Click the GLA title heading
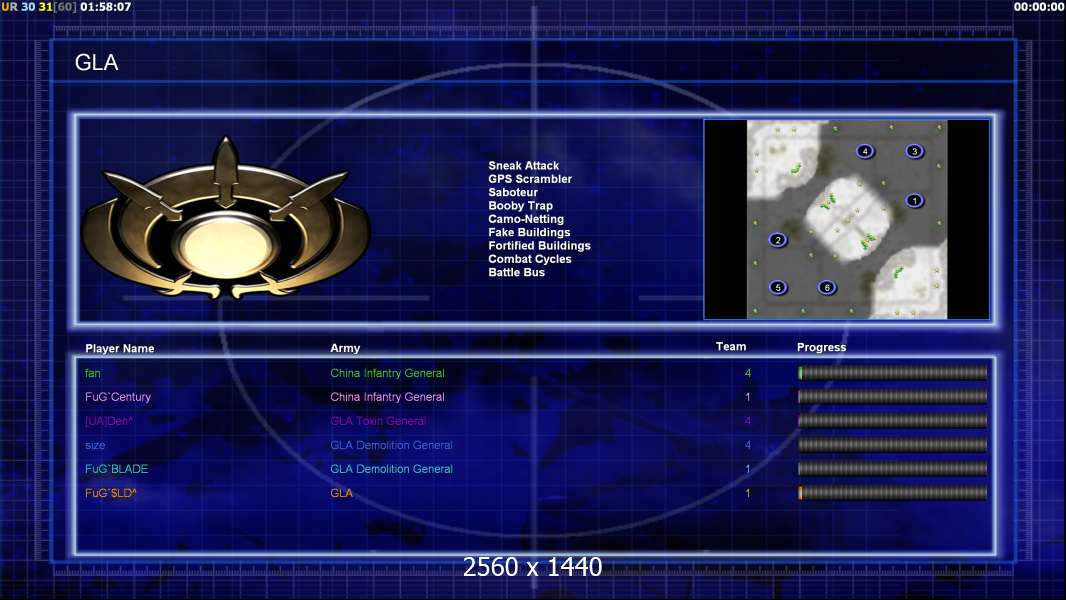 [x=97, y=63]
